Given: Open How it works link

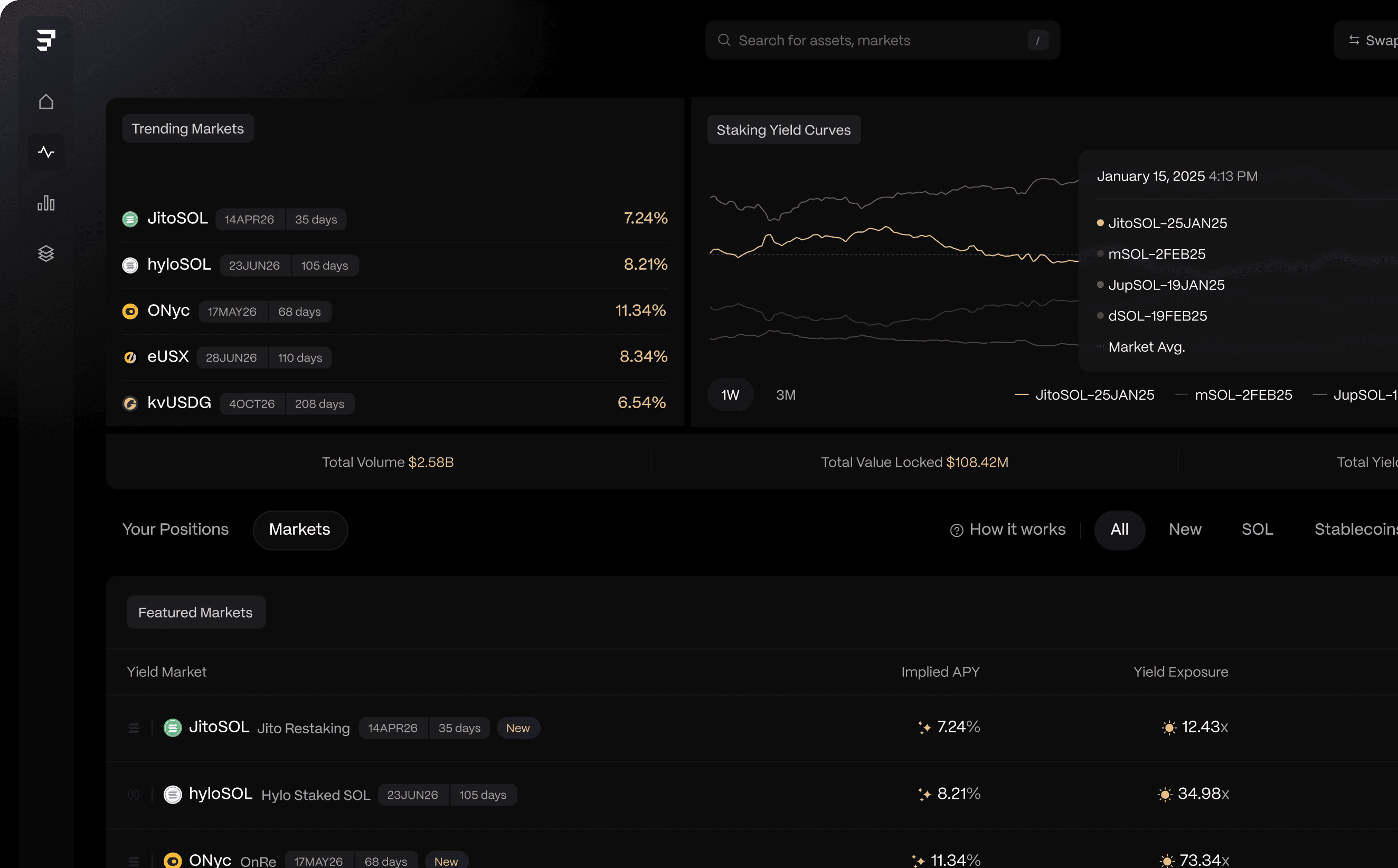Looking at the screenshot, I should (1017, 529).
